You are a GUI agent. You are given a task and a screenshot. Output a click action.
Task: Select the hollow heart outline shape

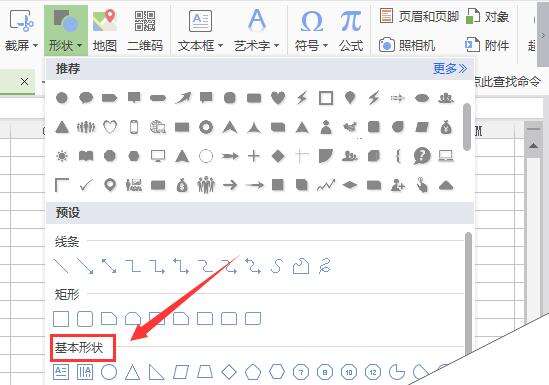[x=110, y=127]
